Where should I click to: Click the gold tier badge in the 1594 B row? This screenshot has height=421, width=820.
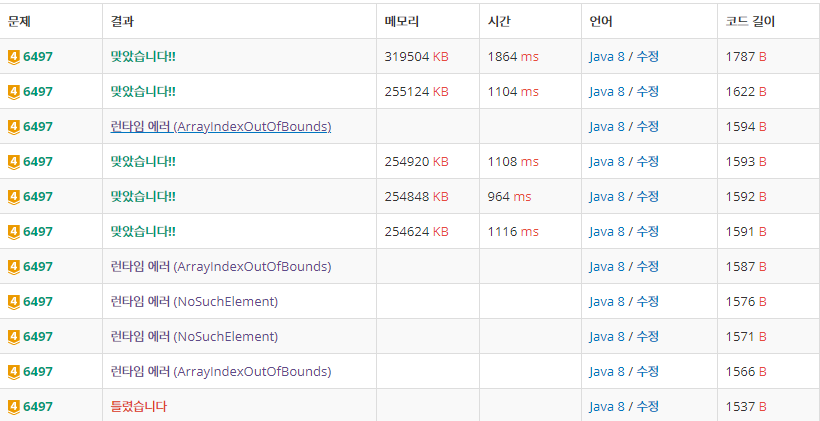click(x=14, y=127)
